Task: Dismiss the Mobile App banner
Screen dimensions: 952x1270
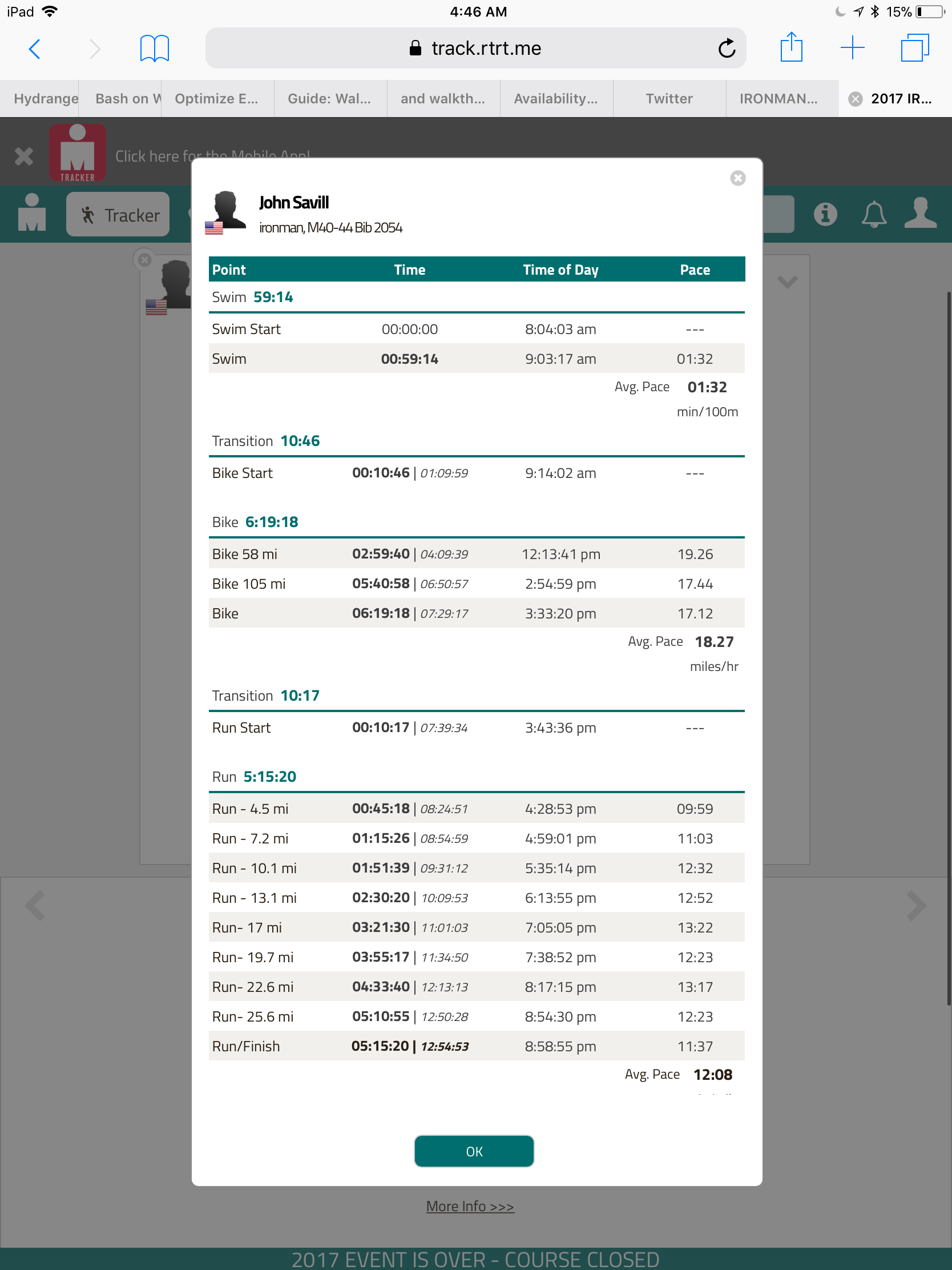Action: (23, 156)
